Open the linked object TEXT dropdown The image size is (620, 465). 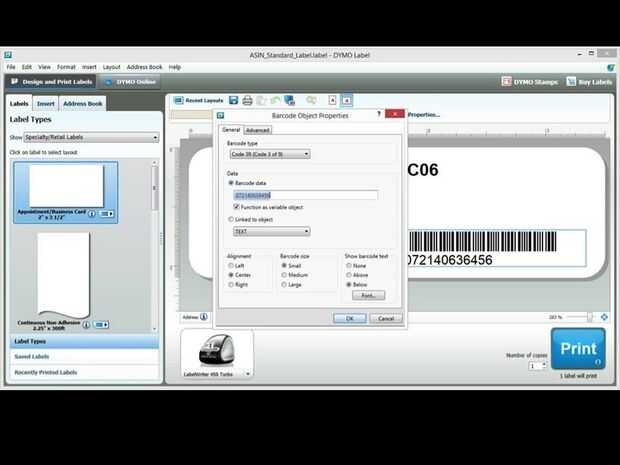pyautogui.click(x=272, y=231)
